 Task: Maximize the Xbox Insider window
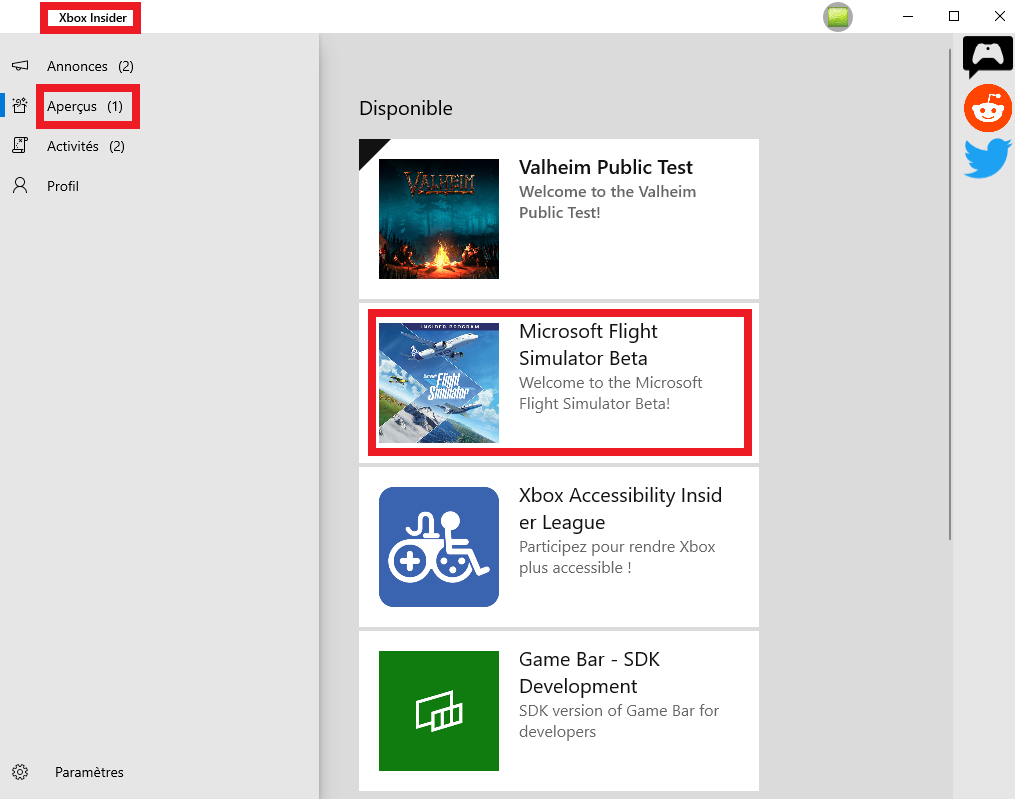pos(954,16)
